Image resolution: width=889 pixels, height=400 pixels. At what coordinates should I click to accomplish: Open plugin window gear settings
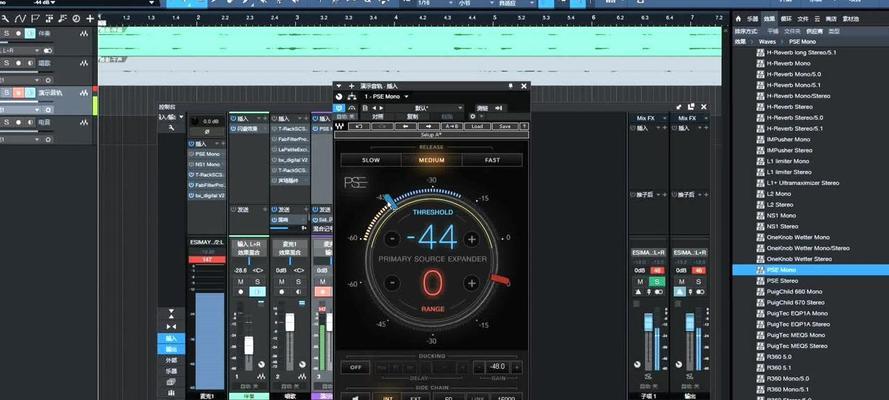[474, 117]
